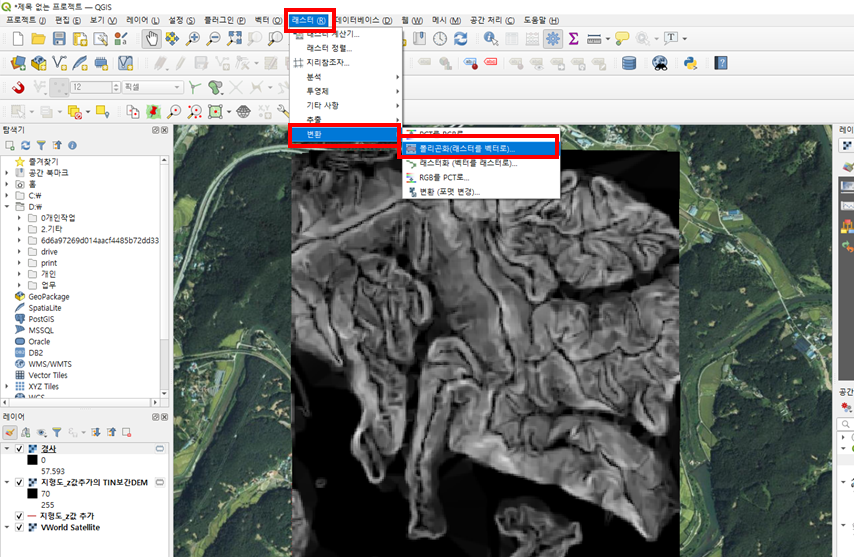Image resolution: width=854 pixels, height=557 pixels.
Task: Click the MetaSearch globe with binoculars icon
Action: click(x=660, y=63)
